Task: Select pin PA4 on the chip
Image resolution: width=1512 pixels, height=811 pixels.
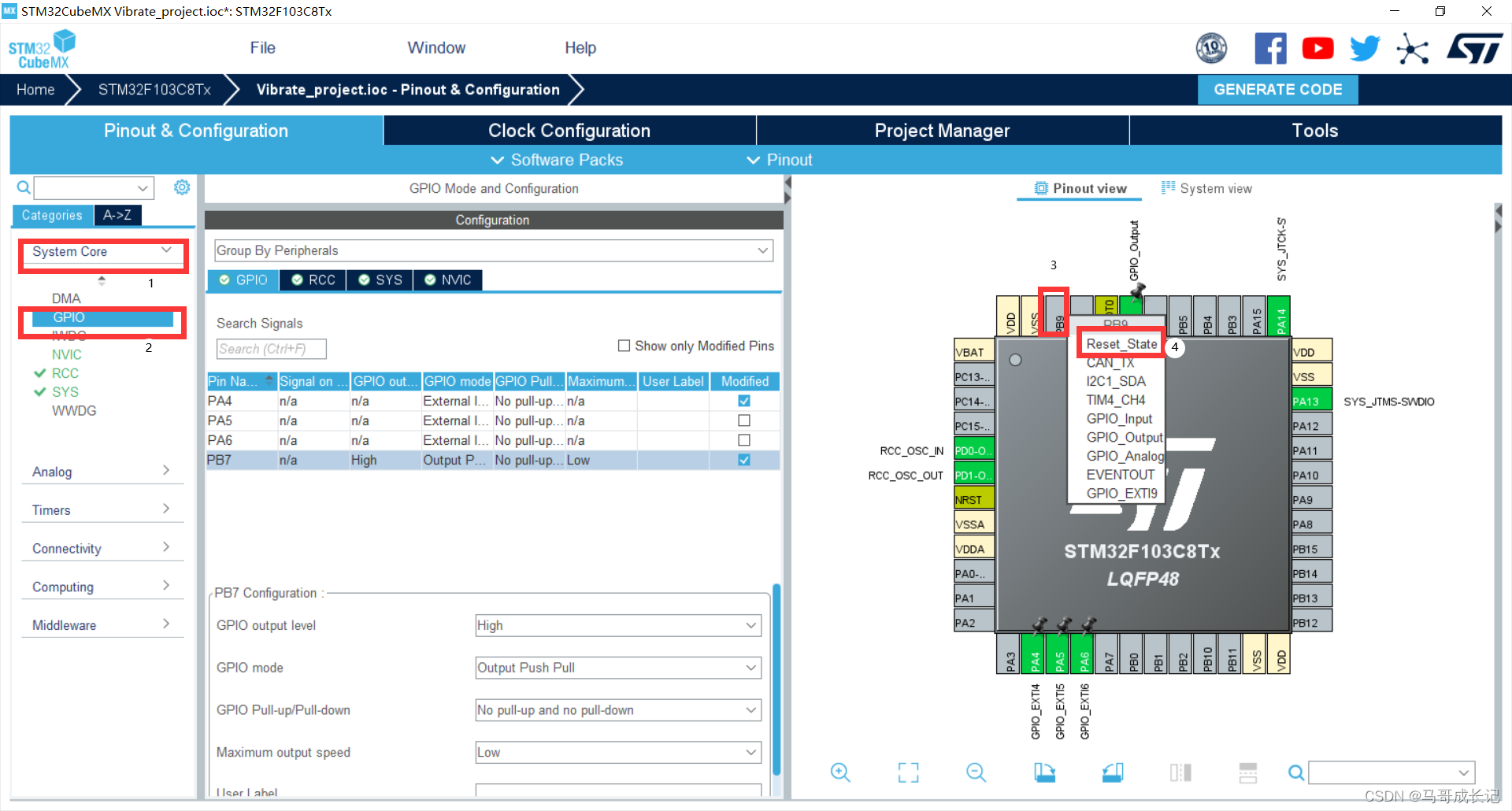Action: click(1035, 654)
